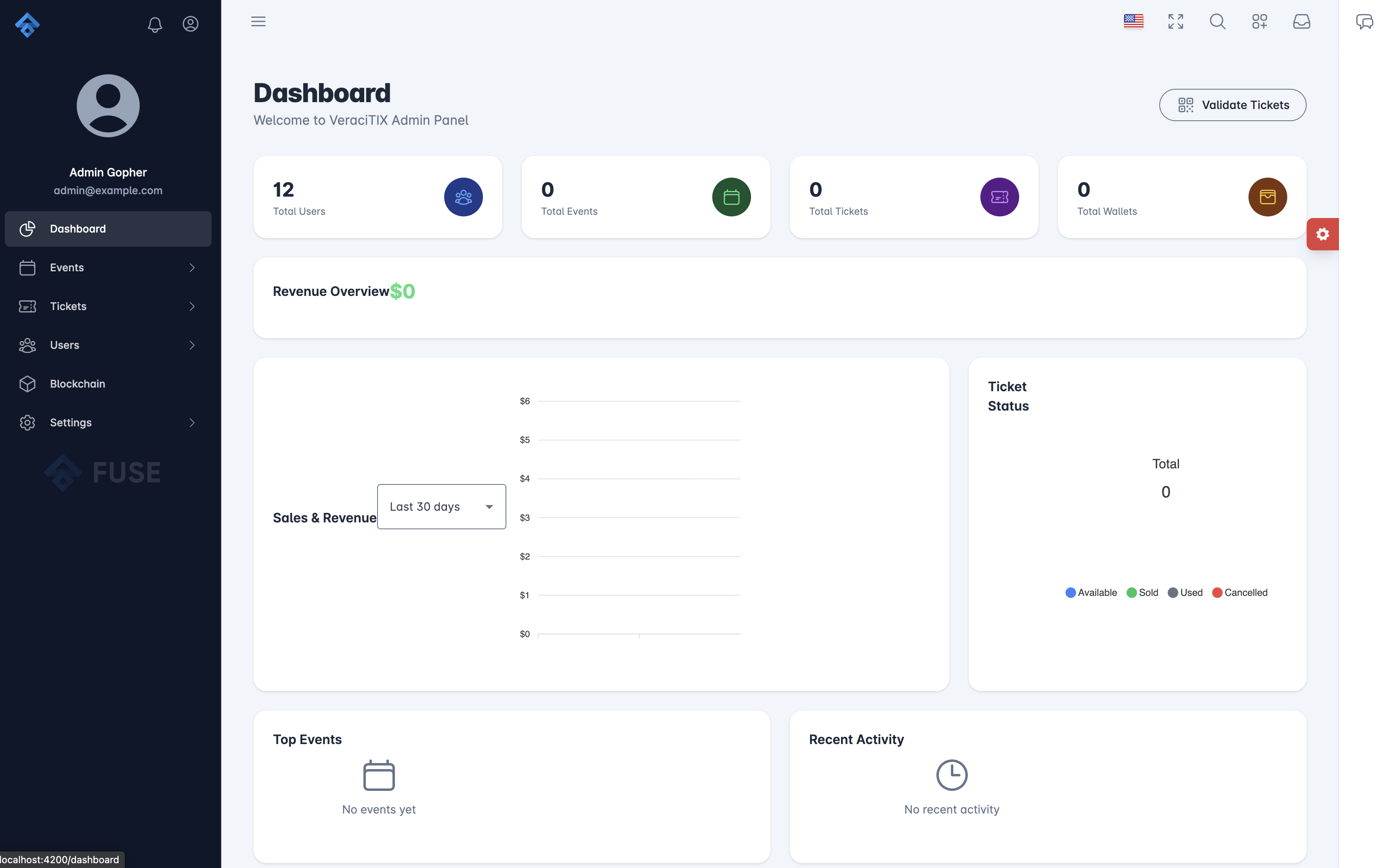Click Total Events green calendar icon
Image resolution: width=1389 pixels, height=868 pixels.
pos(731,197)
